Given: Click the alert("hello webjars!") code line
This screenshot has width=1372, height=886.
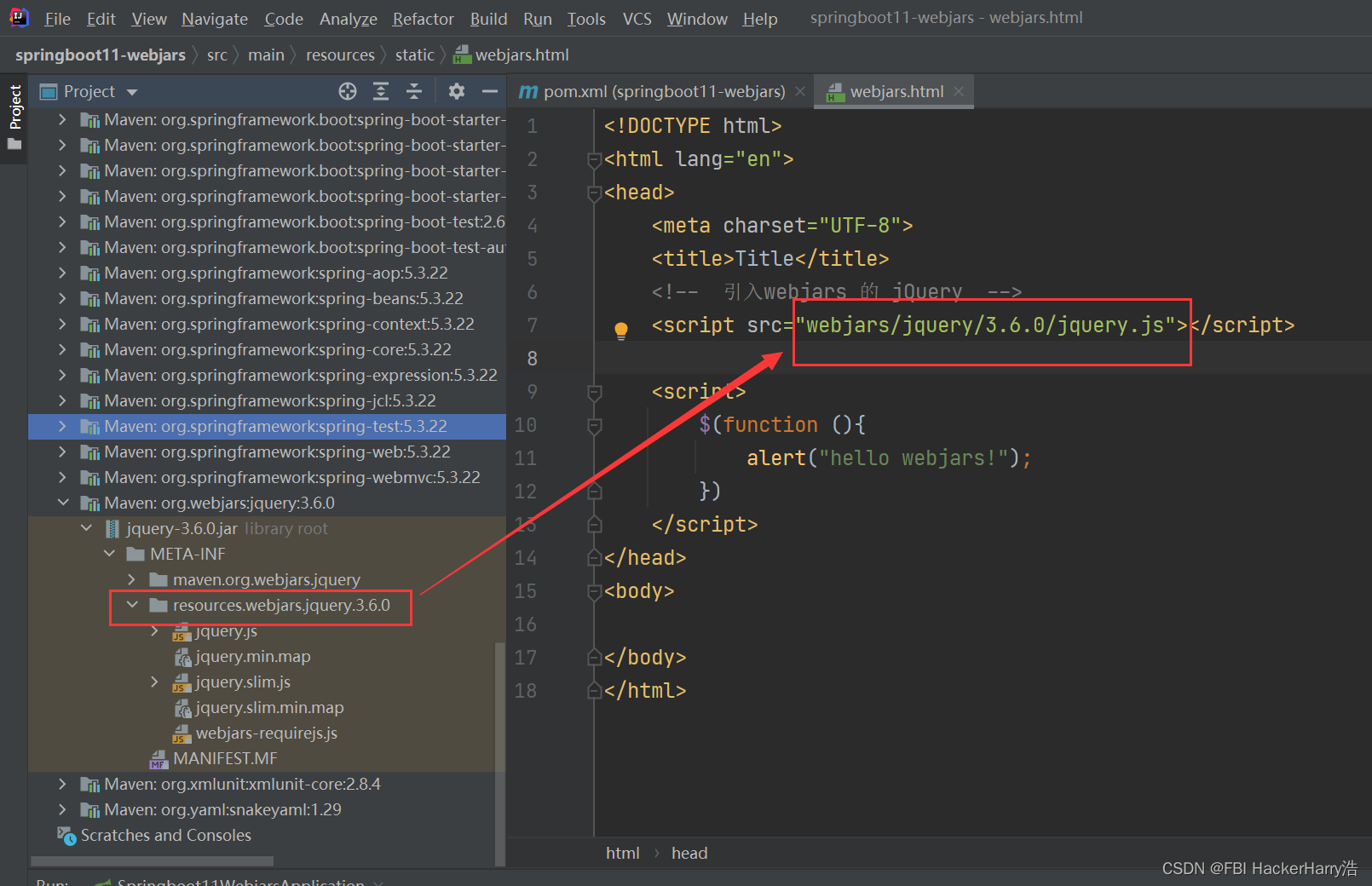Looking at the screenshot, I should 889,458.
